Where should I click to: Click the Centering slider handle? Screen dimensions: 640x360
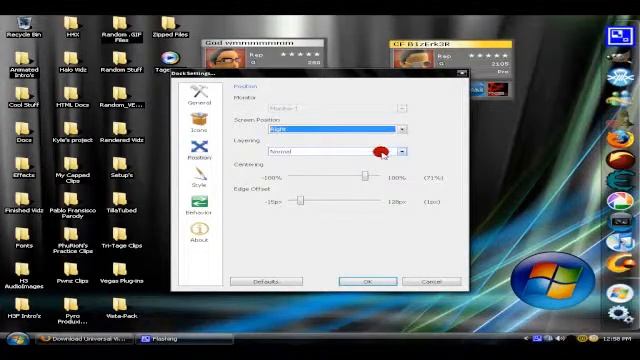(365, 176)
